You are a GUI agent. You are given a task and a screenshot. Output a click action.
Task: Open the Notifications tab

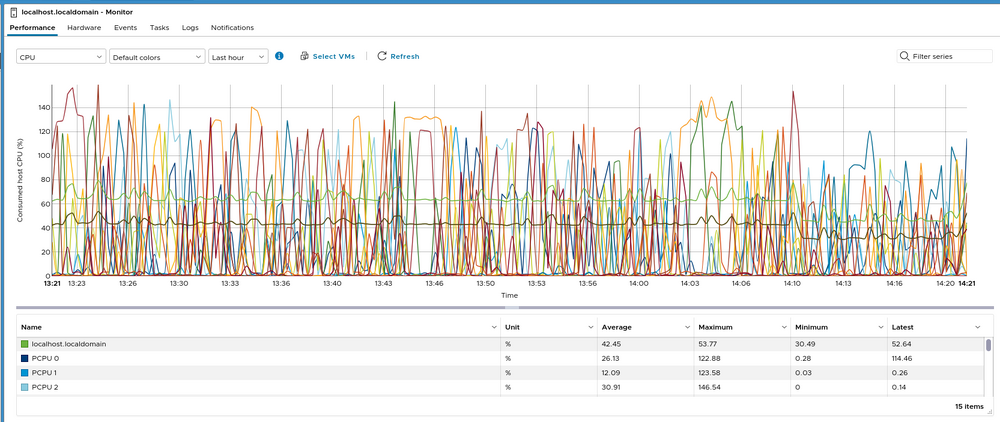tap(232, 28)
